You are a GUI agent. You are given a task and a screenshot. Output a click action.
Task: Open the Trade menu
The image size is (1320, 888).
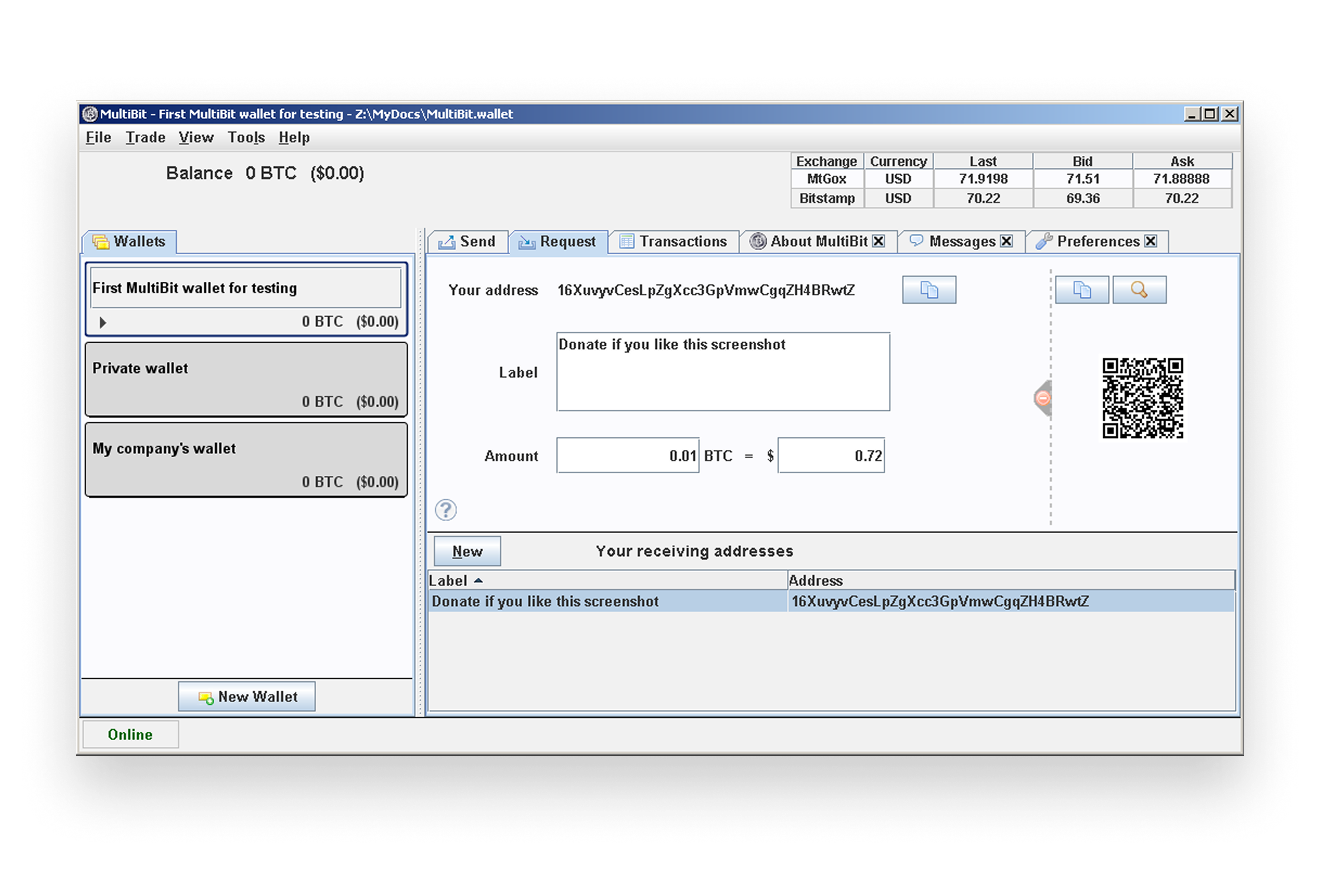(x=145, y=137)
